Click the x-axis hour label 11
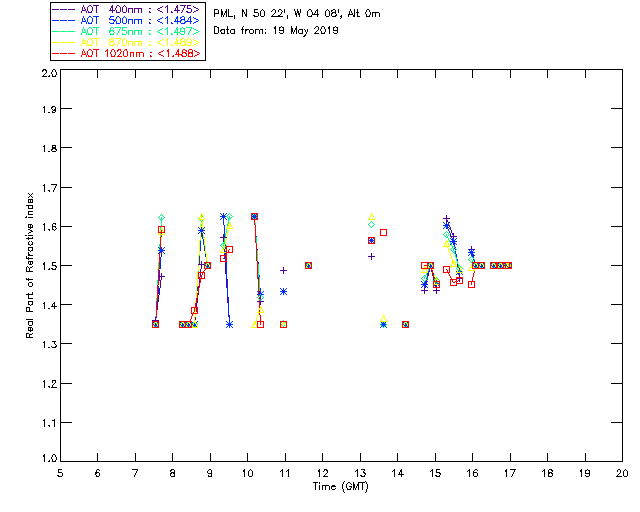 point(285,473)
